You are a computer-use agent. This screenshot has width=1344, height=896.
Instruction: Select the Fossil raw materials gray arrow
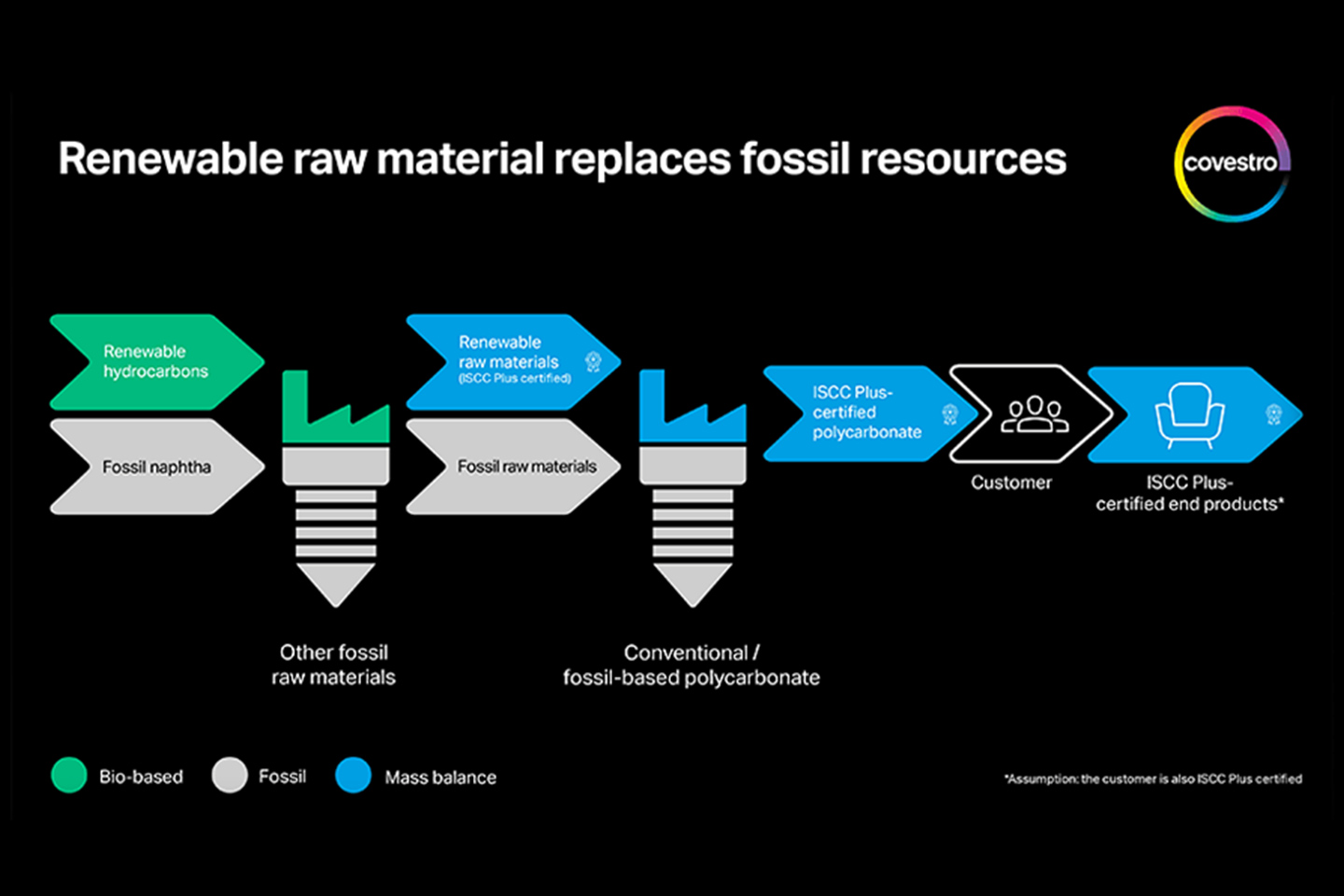(513, 467)
